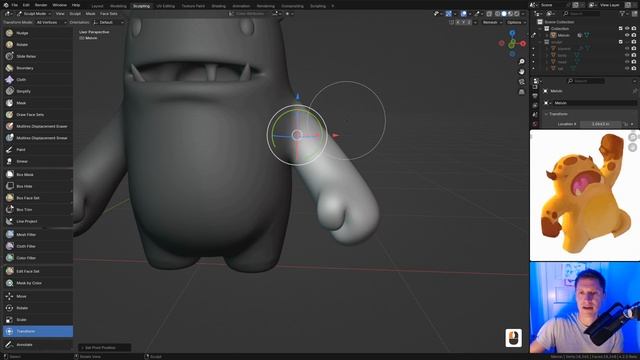
Task: Choose the Cloth brush
Action: (x=38, y=80)
